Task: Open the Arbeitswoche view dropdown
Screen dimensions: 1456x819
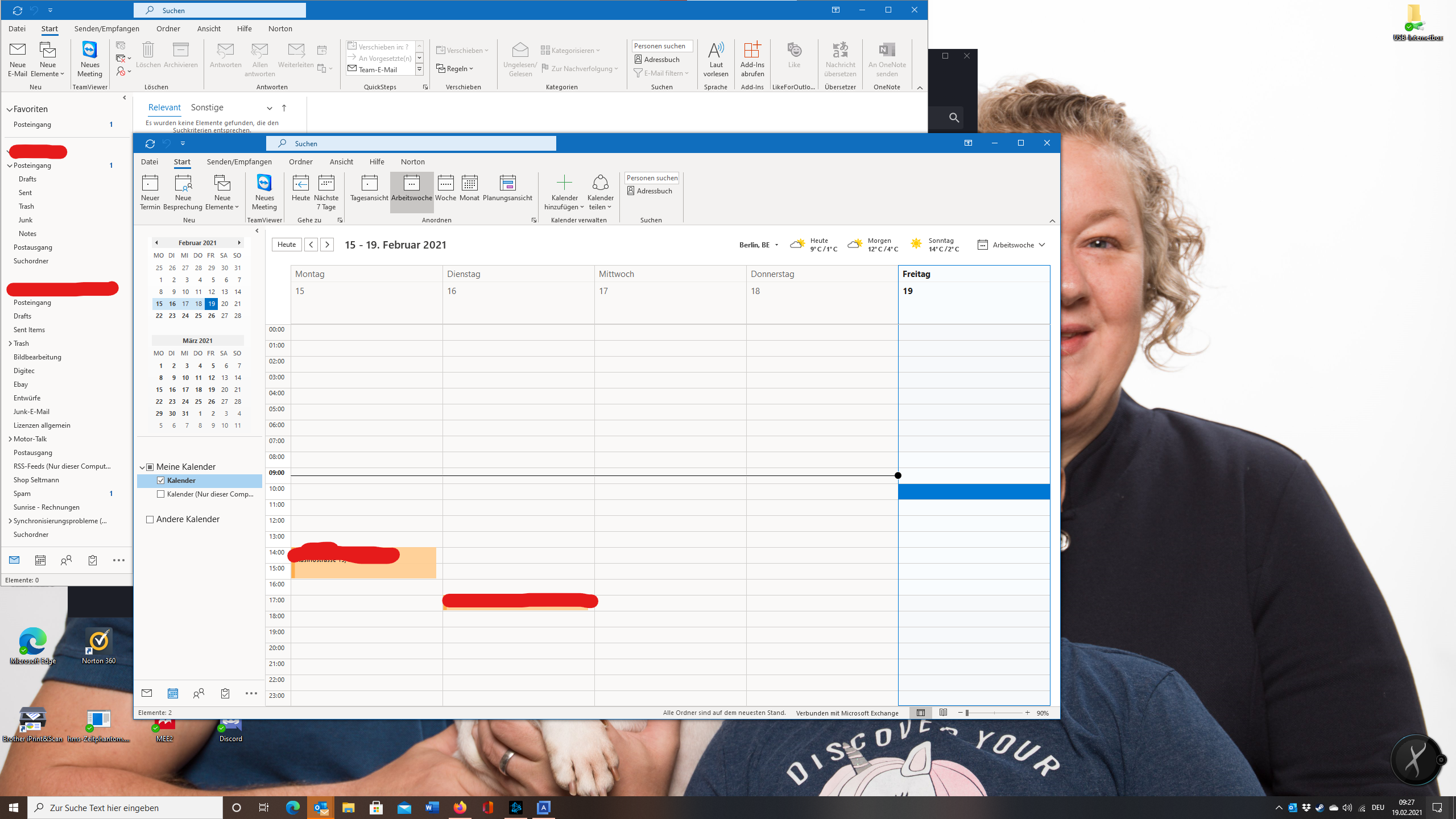Action: (x=1043, y=245)
